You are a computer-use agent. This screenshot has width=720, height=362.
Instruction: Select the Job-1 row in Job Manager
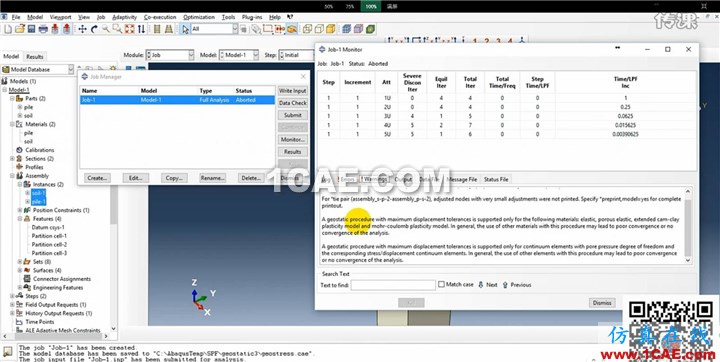[177, 100]
